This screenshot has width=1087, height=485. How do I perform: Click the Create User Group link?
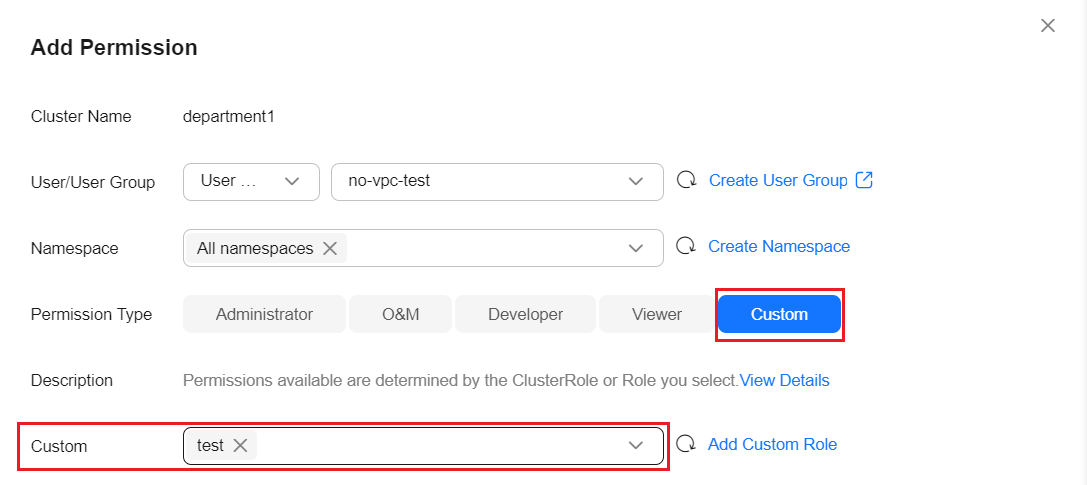(x=778, y=181)
